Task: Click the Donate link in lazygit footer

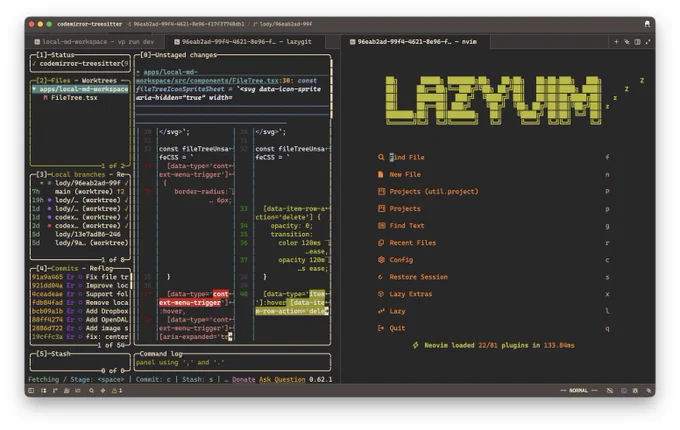Action: click(243, 379)
